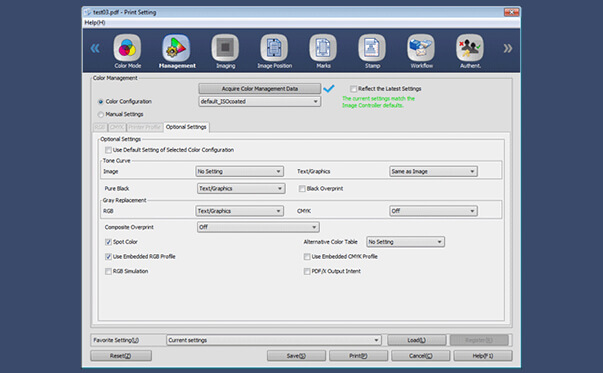Open the Gray Replacement RGB dropdown

click(x=240, y=211)
